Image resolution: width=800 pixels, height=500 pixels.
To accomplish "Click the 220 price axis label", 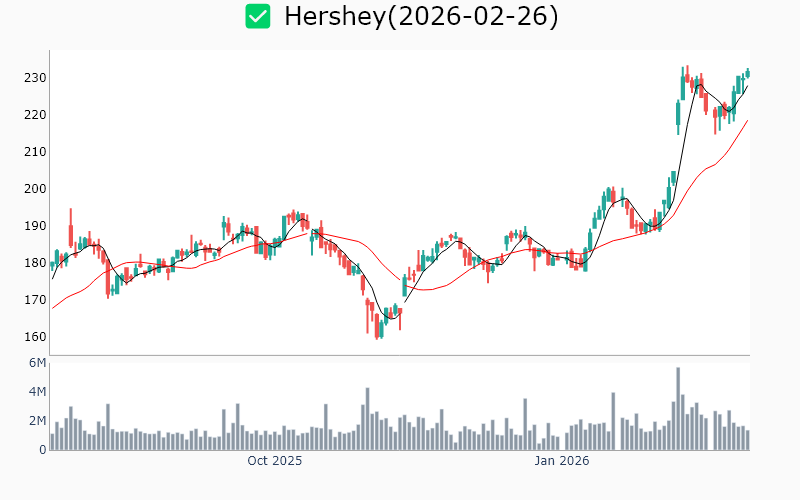I will coord(34,115).
